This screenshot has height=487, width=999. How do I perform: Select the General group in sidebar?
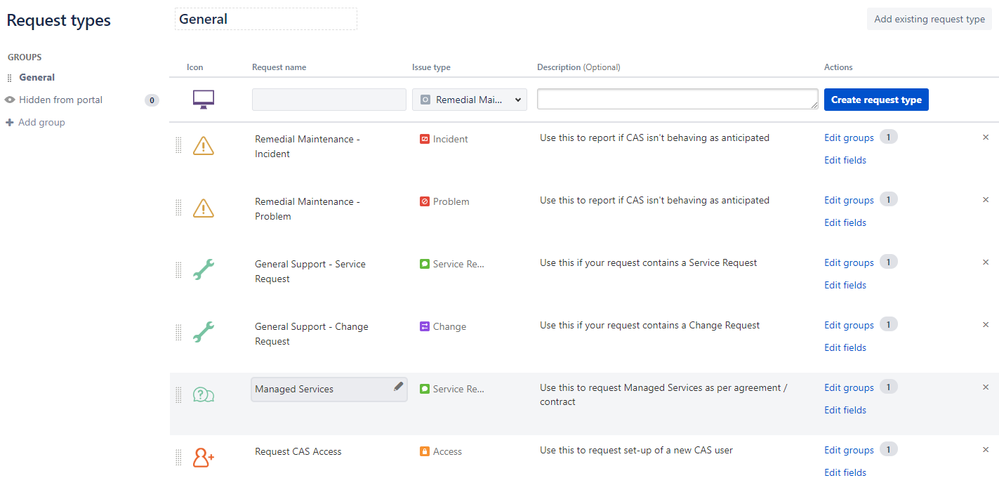pyautogui.click(x=37, y=77)
